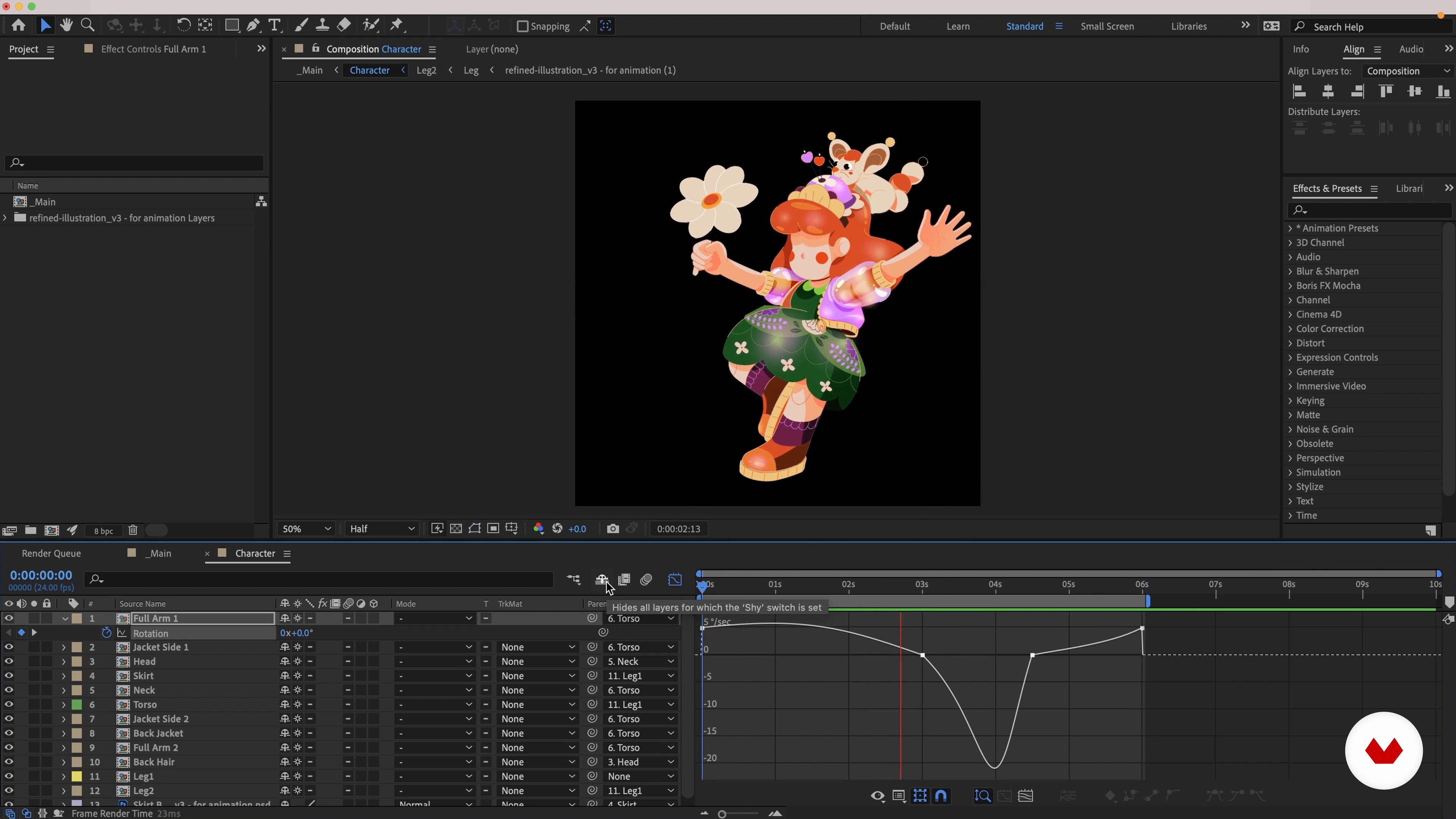
Task: Hide the Head layer eye icon
Action: [9, 661]
